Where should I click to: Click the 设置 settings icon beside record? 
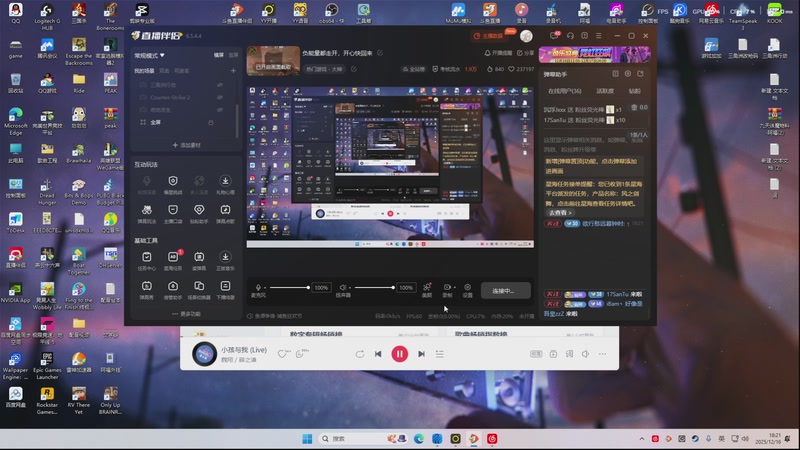[467, 287]
